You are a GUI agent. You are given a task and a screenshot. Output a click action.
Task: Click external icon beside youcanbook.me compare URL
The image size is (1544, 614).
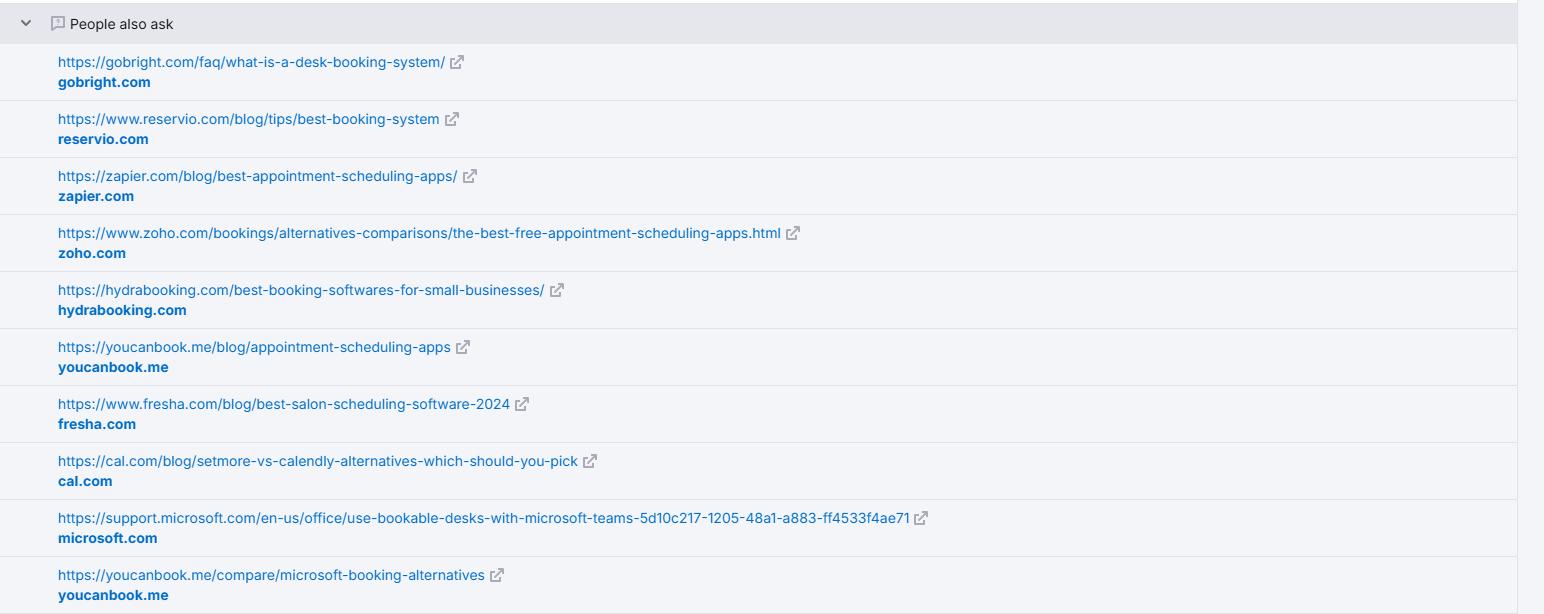tap(497, 575)
